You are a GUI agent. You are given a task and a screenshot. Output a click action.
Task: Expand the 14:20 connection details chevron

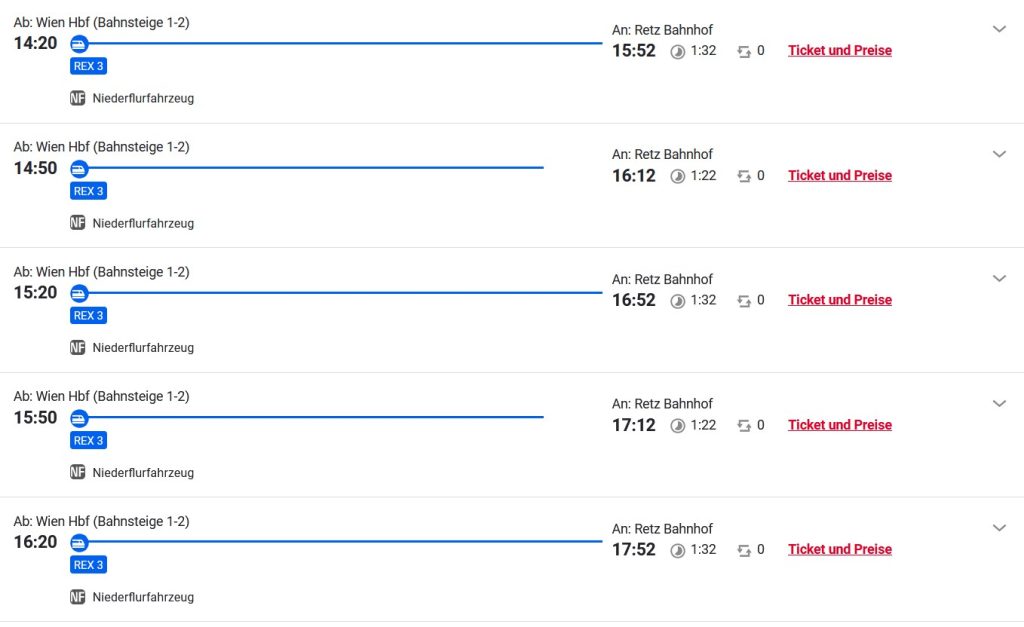coord(999,29)
